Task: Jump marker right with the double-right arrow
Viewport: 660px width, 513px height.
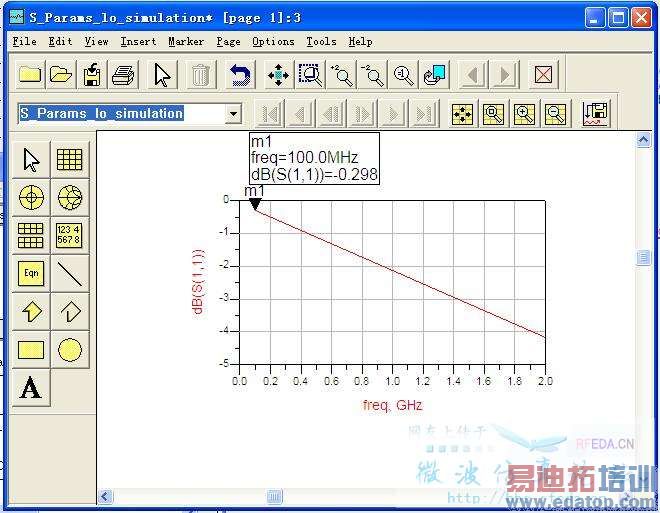Action: point(362,114)
